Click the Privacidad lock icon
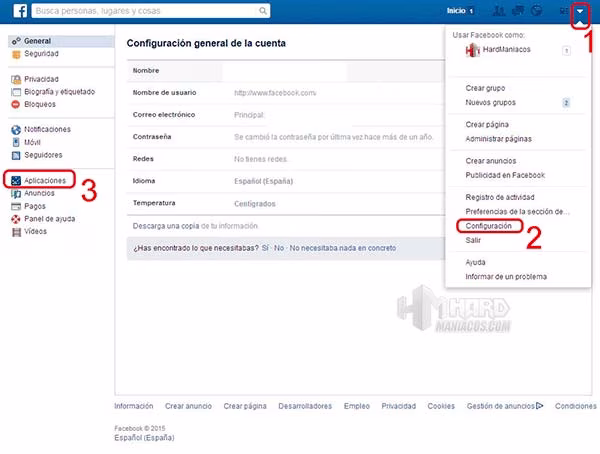This screenshot has width=600, height=454. 16,80
